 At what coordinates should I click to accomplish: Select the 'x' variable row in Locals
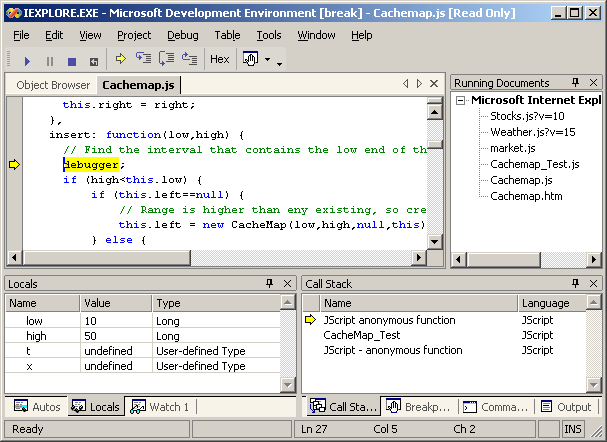point(142,366)
